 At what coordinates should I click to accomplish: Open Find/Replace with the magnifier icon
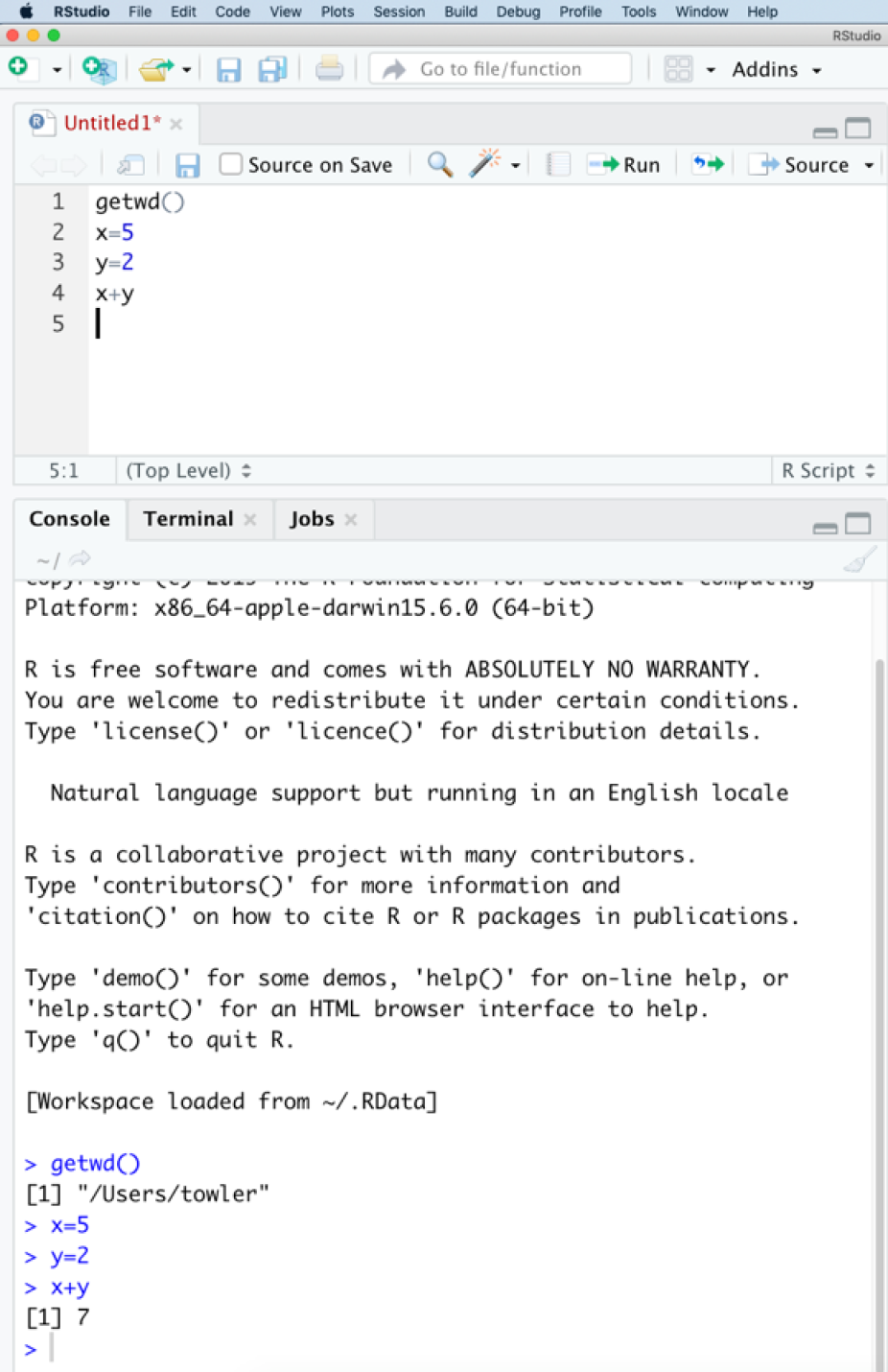pos(439,164)
